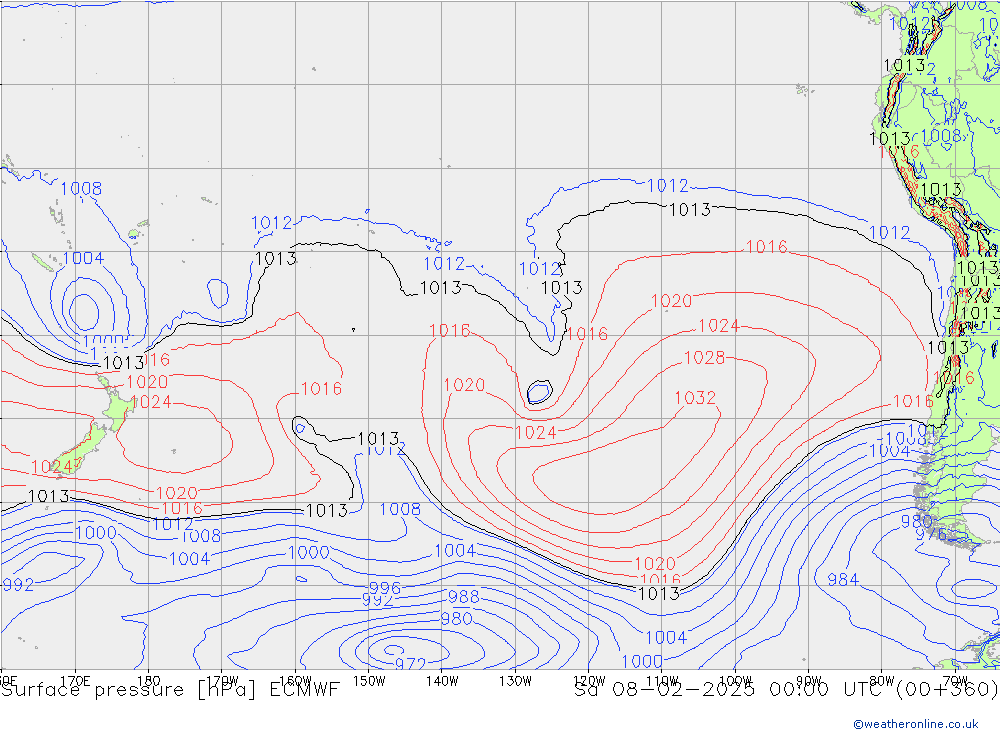This screenshot has width=1000, height=733.
Task: Click the 988 isobar label
Action: [463, 597]
